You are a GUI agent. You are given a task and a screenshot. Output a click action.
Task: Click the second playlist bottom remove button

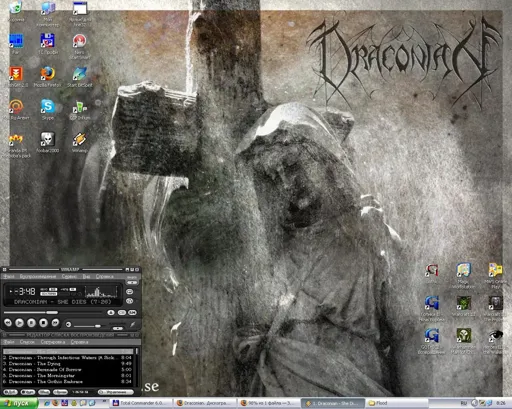coord(28,392)
